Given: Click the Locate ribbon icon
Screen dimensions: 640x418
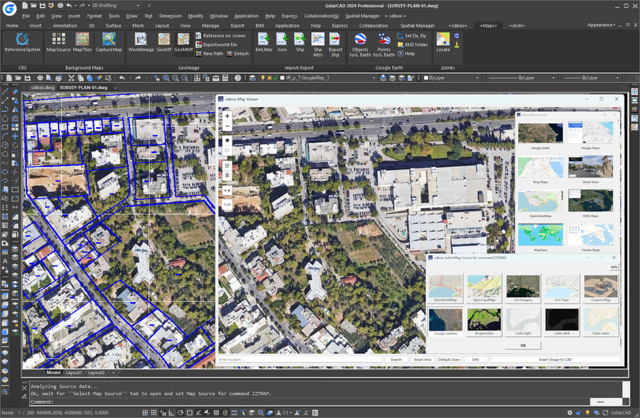Looking at the screenshot, I should (x=443, y=42).
